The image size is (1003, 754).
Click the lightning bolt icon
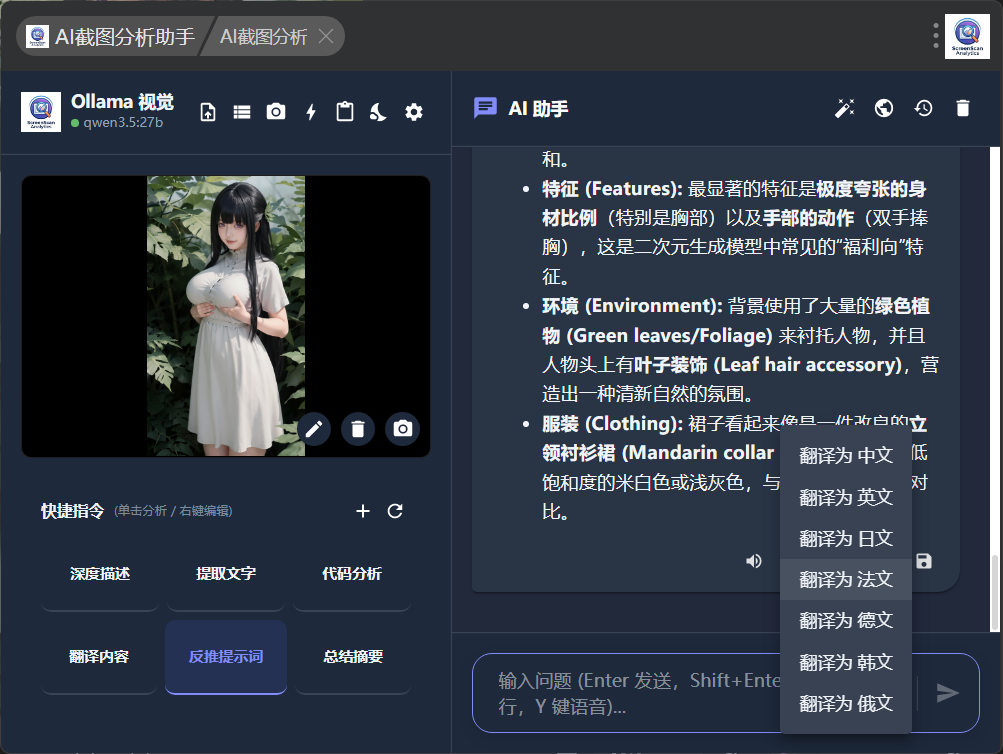(x=311, y=112)
